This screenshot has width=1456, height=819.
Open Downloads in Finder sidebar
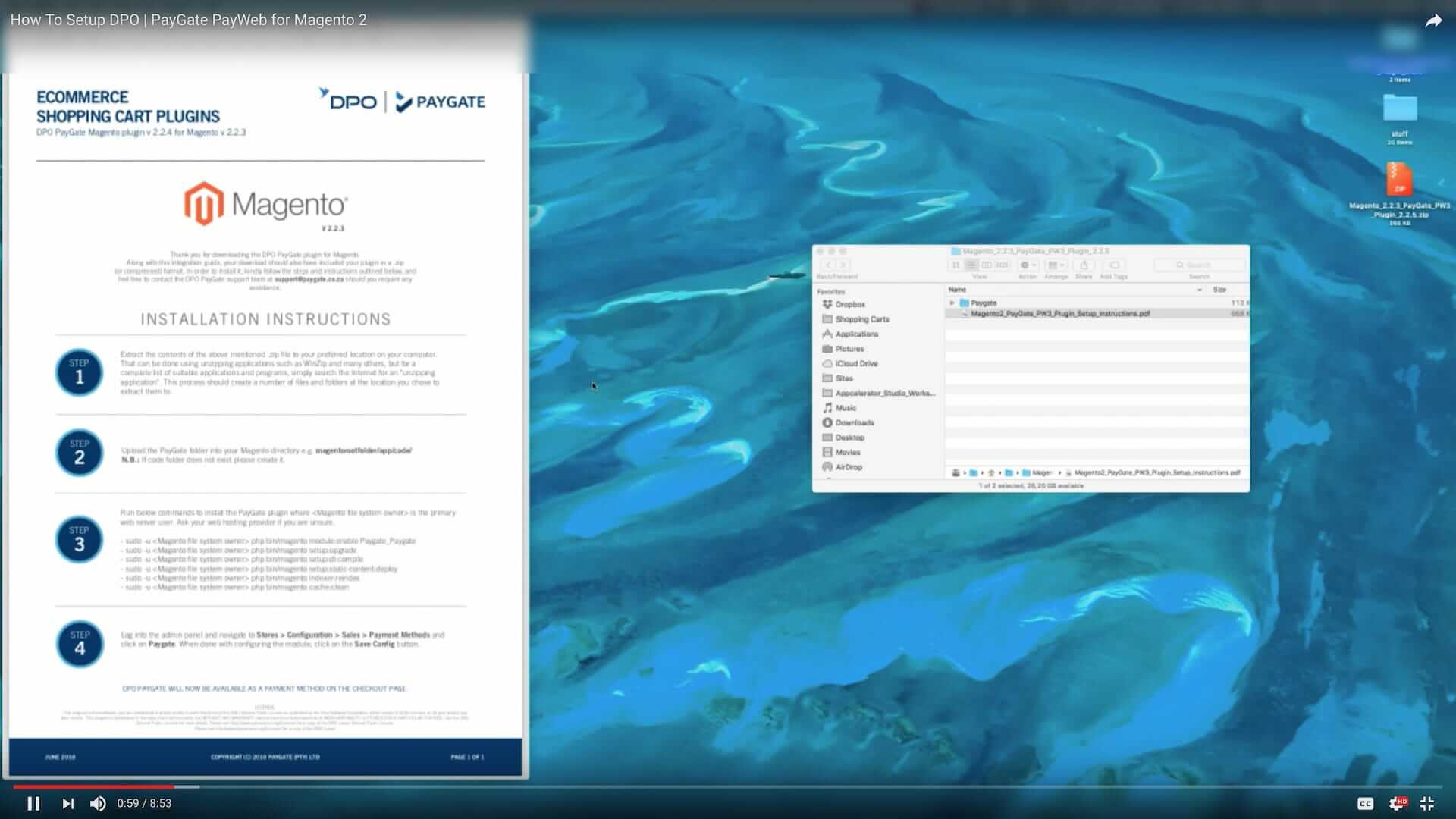848,422
